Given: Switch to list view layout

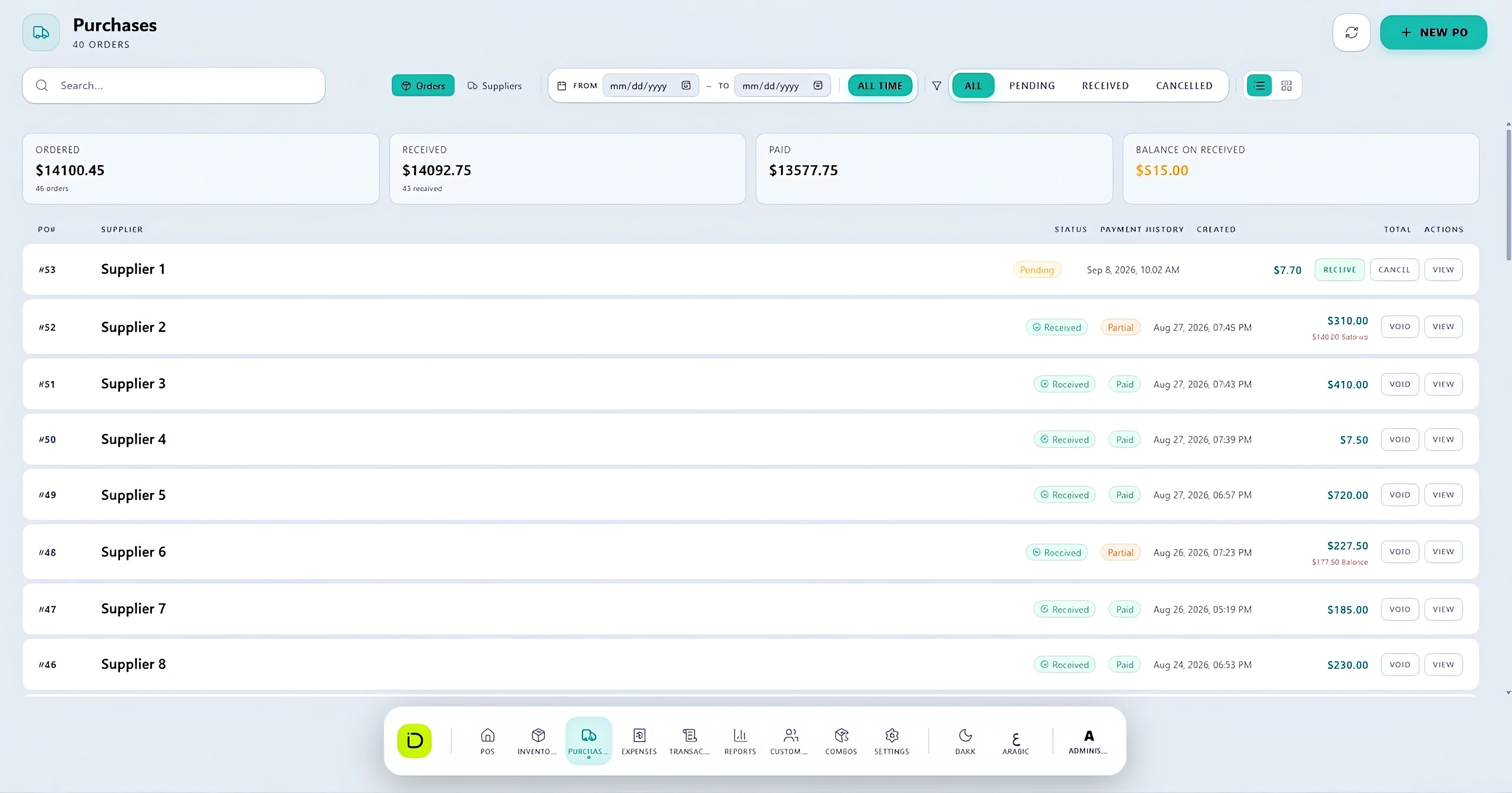Looking at the screenshot, I should [x=1259, y=85].
